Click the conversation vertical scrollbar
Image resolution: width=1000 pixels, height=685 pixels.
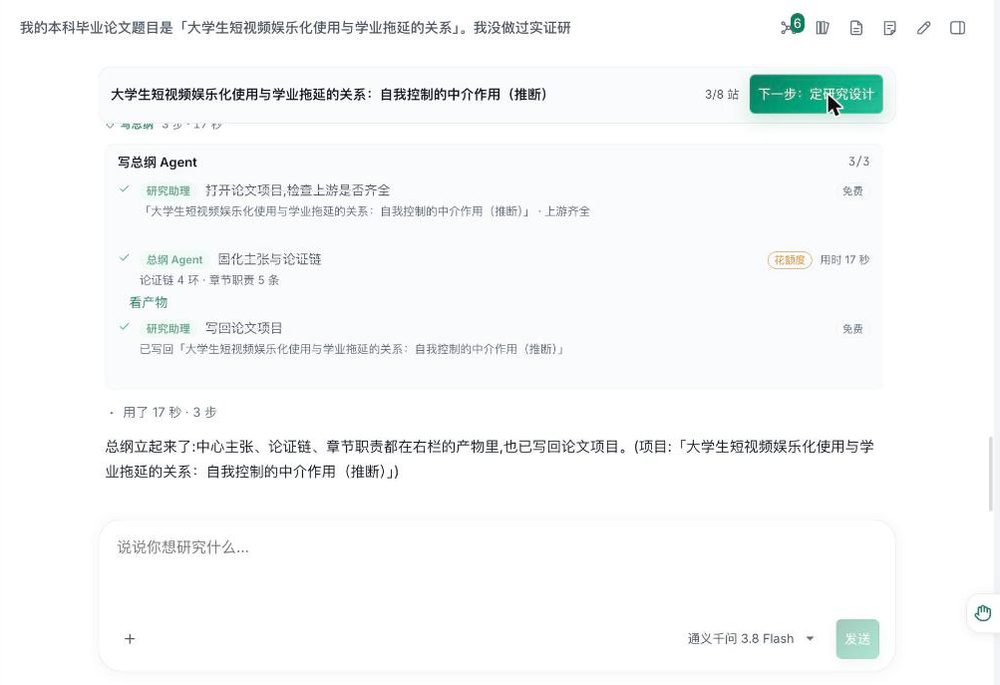pyautogui.click(x=990, y=474)
